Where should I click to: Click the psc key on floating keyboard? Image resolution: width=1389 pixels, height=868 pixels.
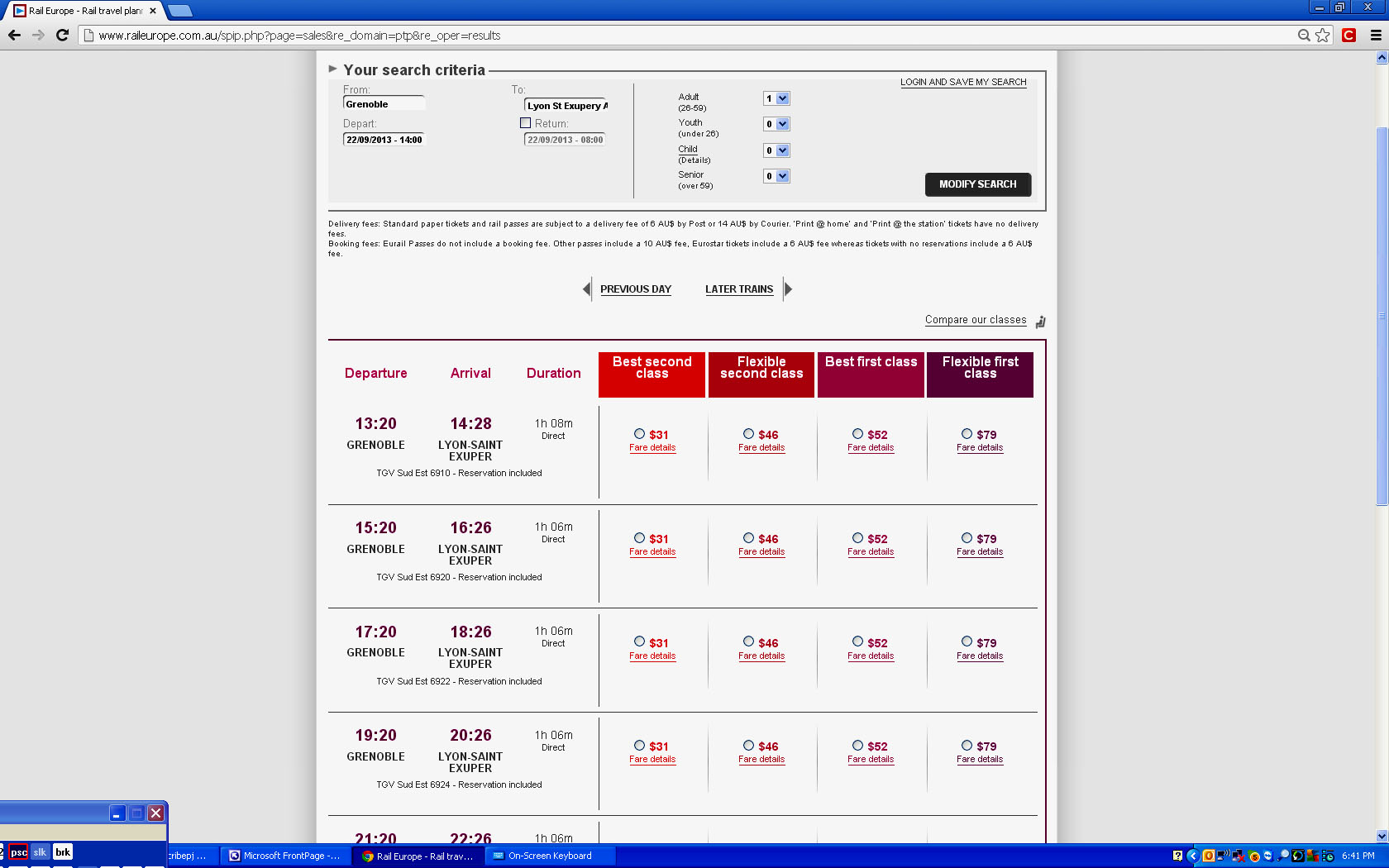(x=18, y=852)
